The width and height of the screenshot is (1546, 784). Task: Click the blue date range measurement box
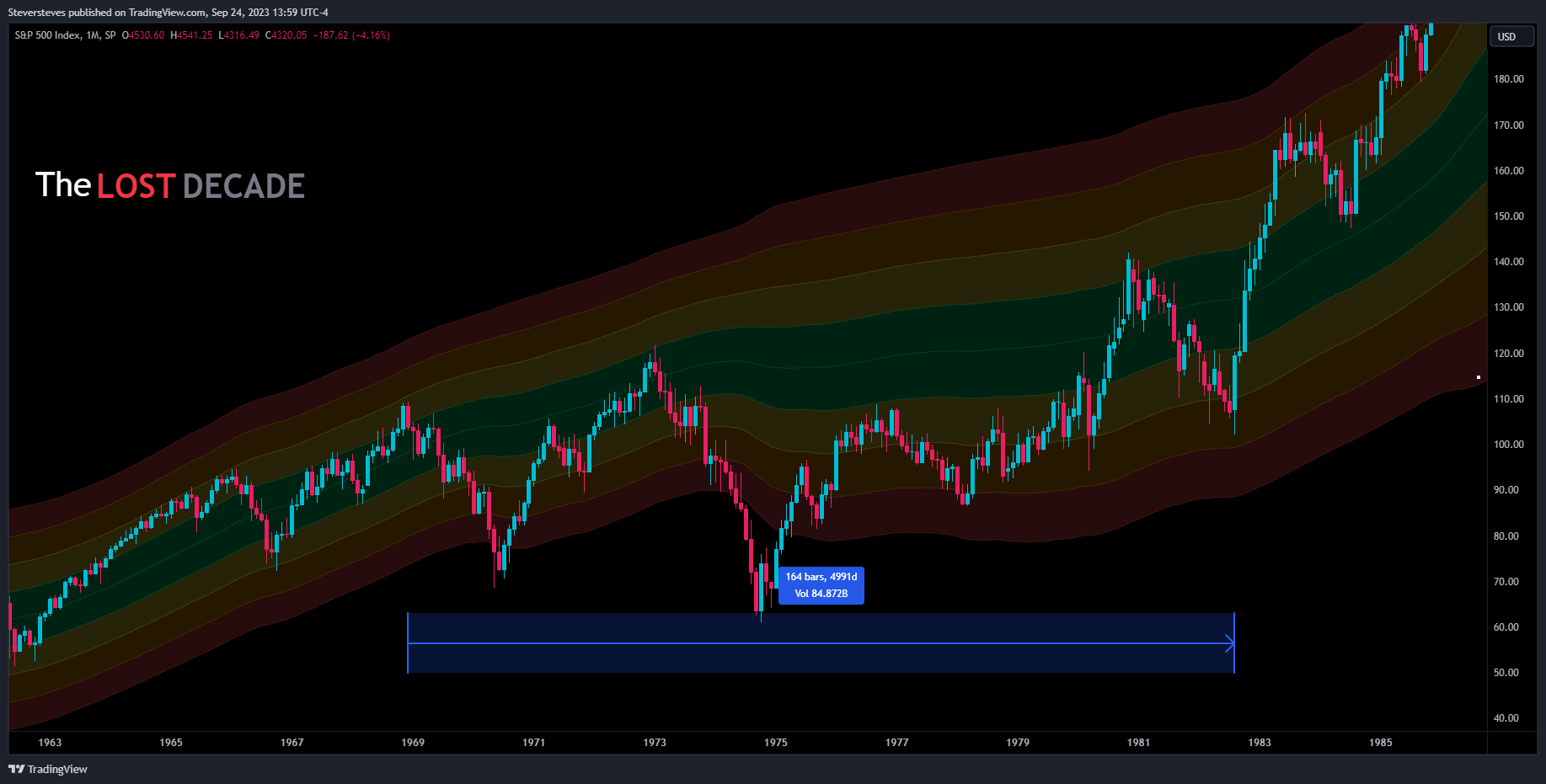click(821, 643)
